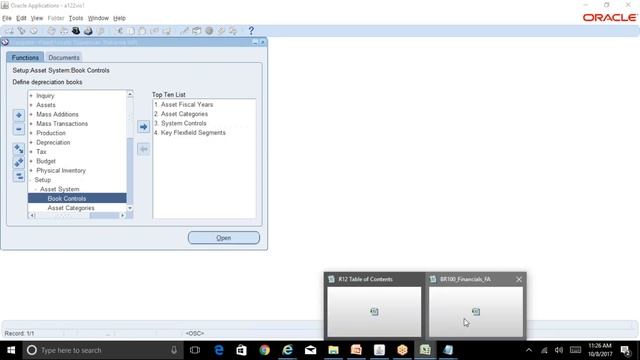640x360 pixels.
Task: Click the tree's vertical scrollbar up arrow
Action: click(130, 94)
